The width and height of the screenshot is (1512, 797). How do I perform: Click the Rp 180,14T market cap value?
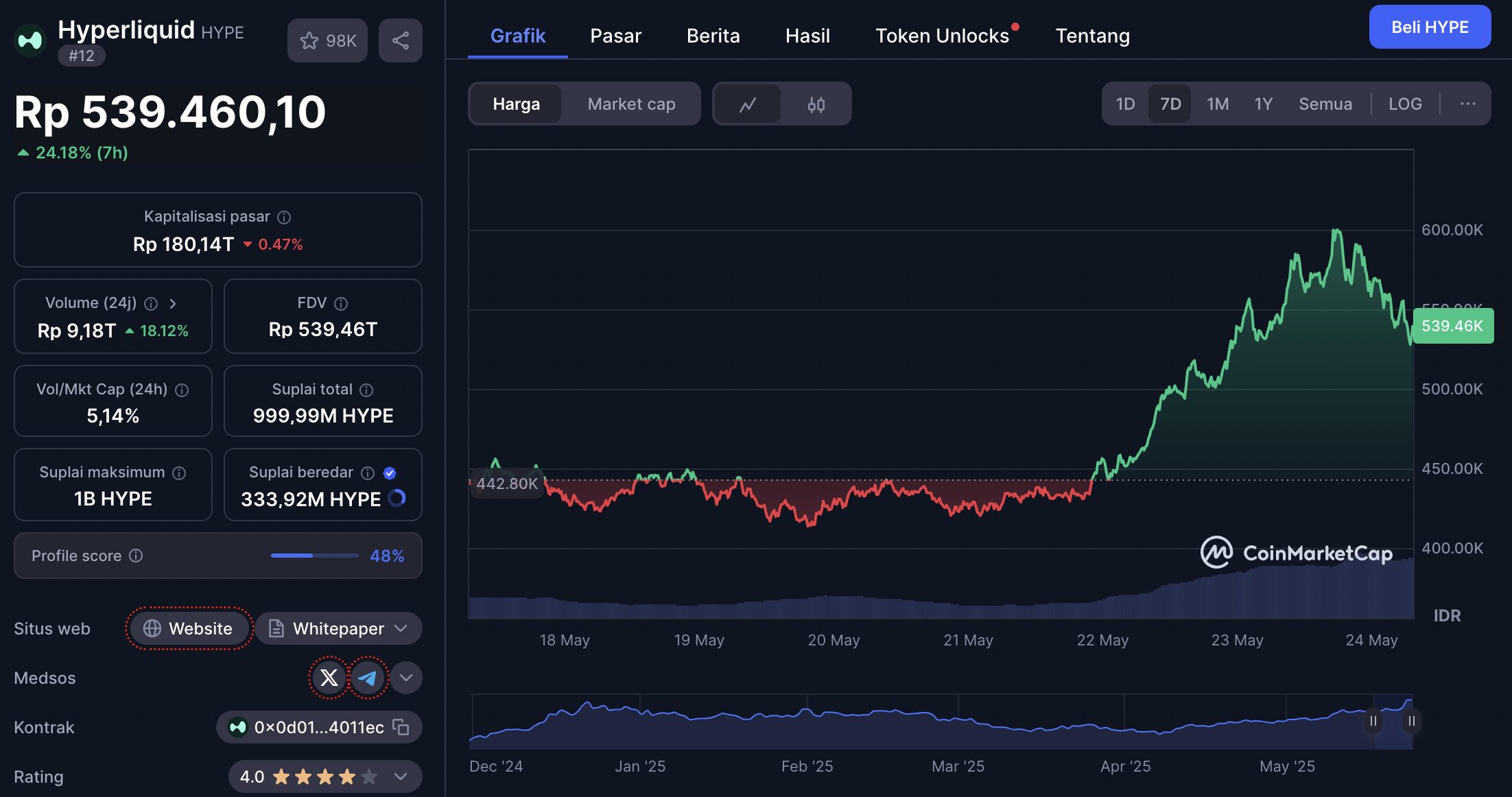click(183, 244)
